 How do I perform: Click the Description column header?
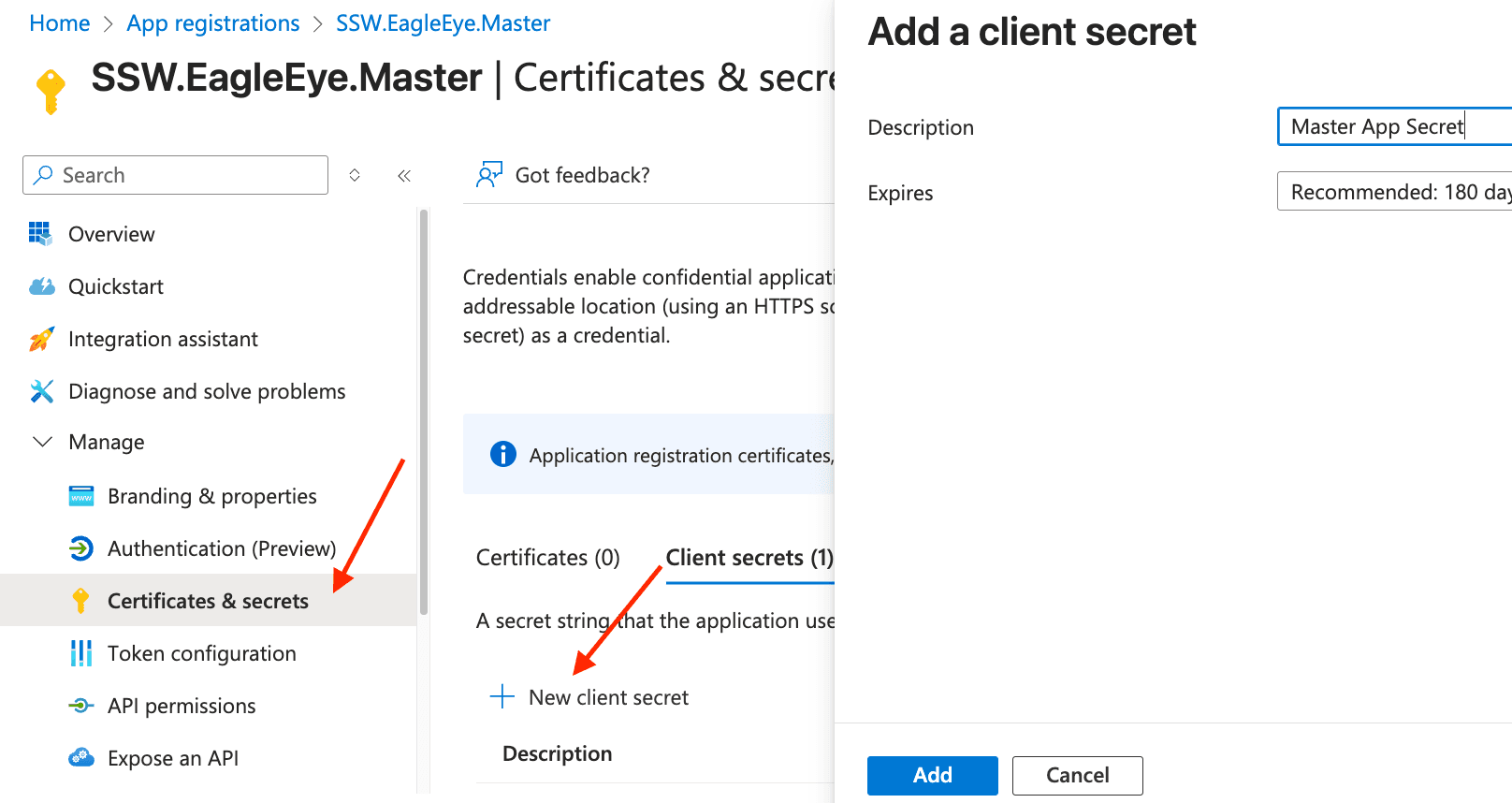[x=557, y=753]
